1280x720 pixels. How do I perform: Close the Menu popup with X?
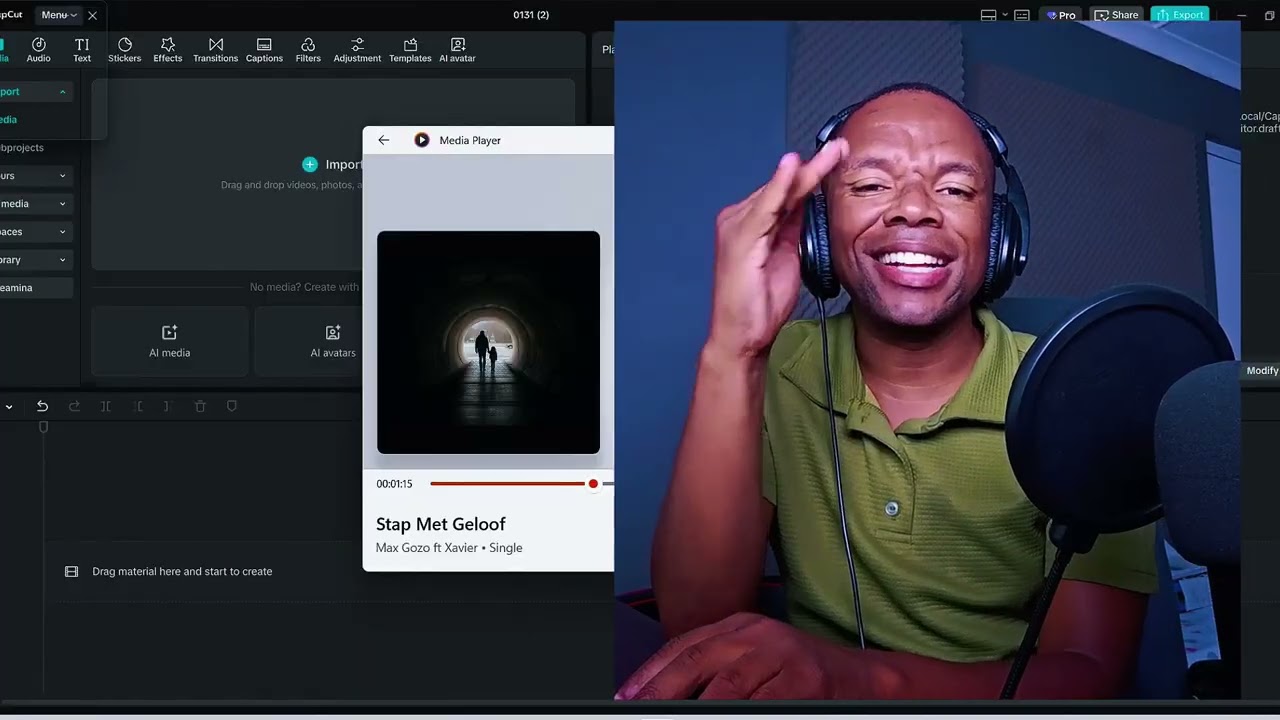92,15
